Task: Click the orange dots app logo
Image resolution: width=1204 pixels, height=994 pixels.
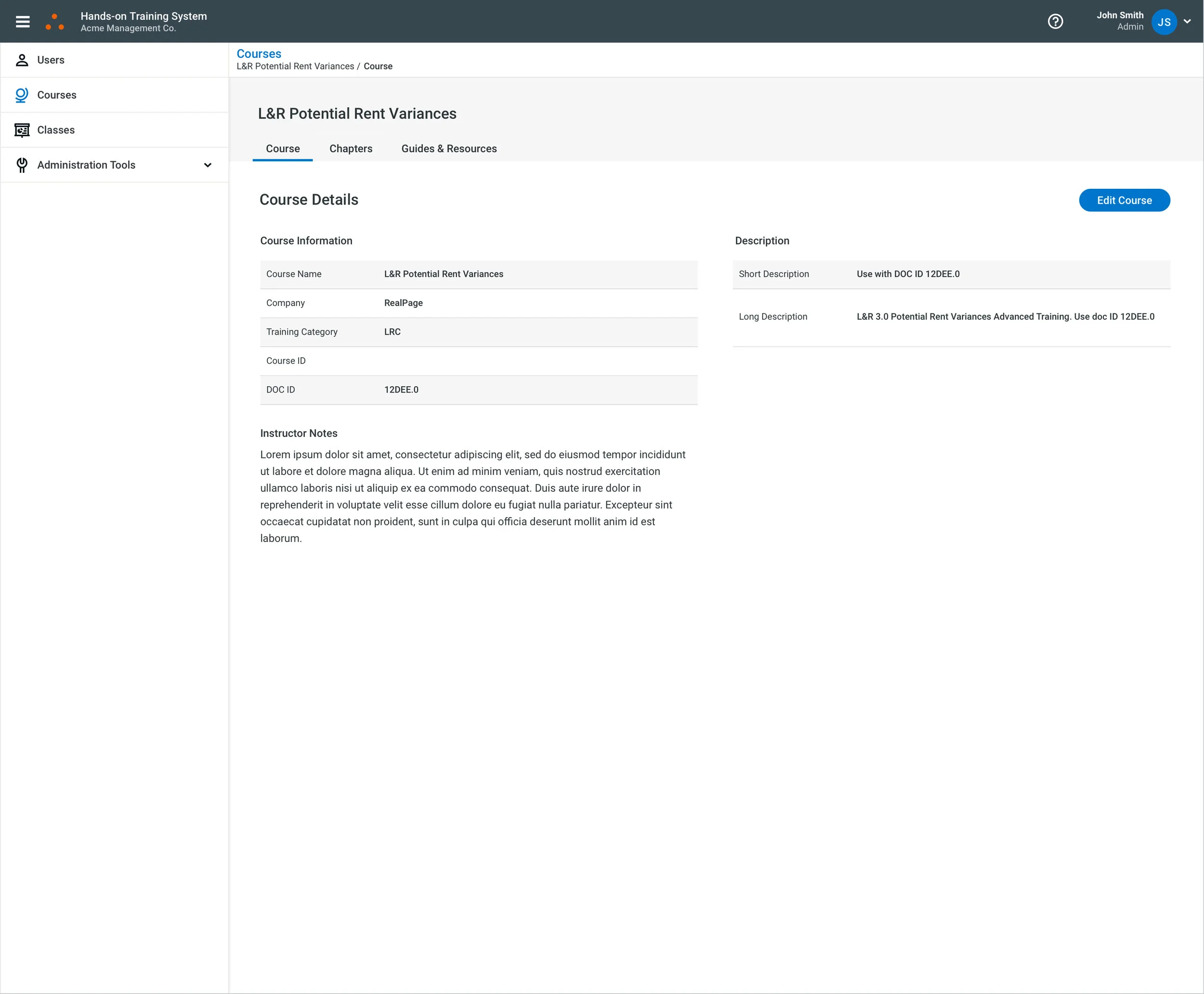Action: 55,22
